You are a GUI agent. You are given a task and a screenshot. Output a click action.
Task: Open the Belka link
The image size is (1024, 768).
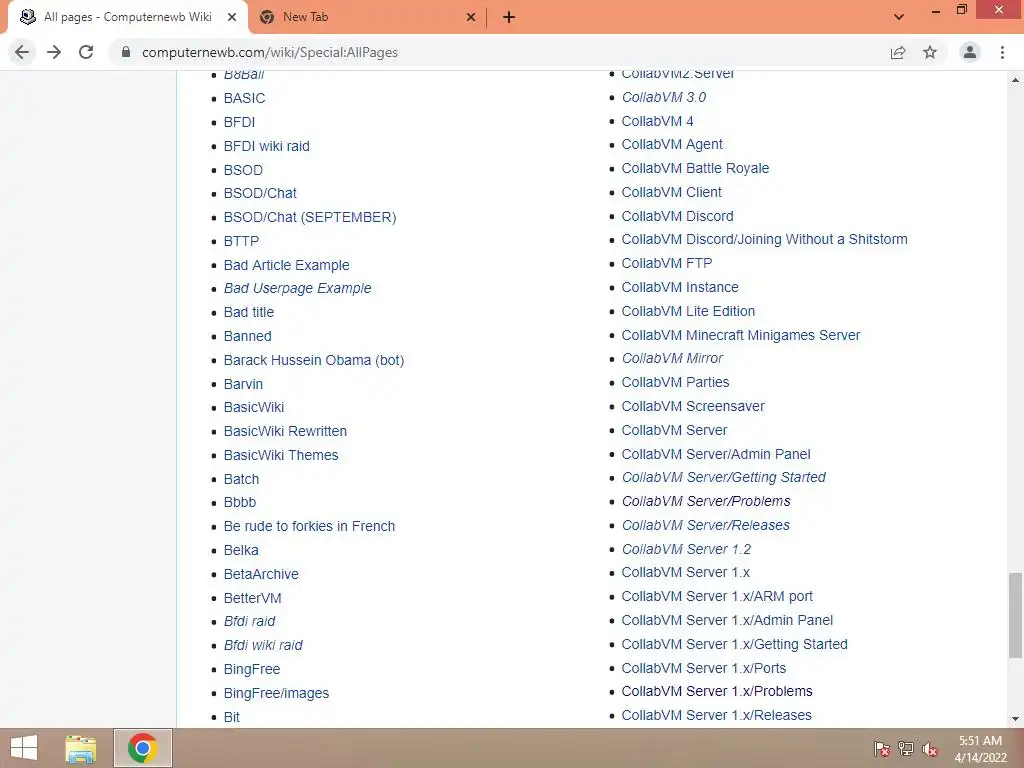point(241,551)
